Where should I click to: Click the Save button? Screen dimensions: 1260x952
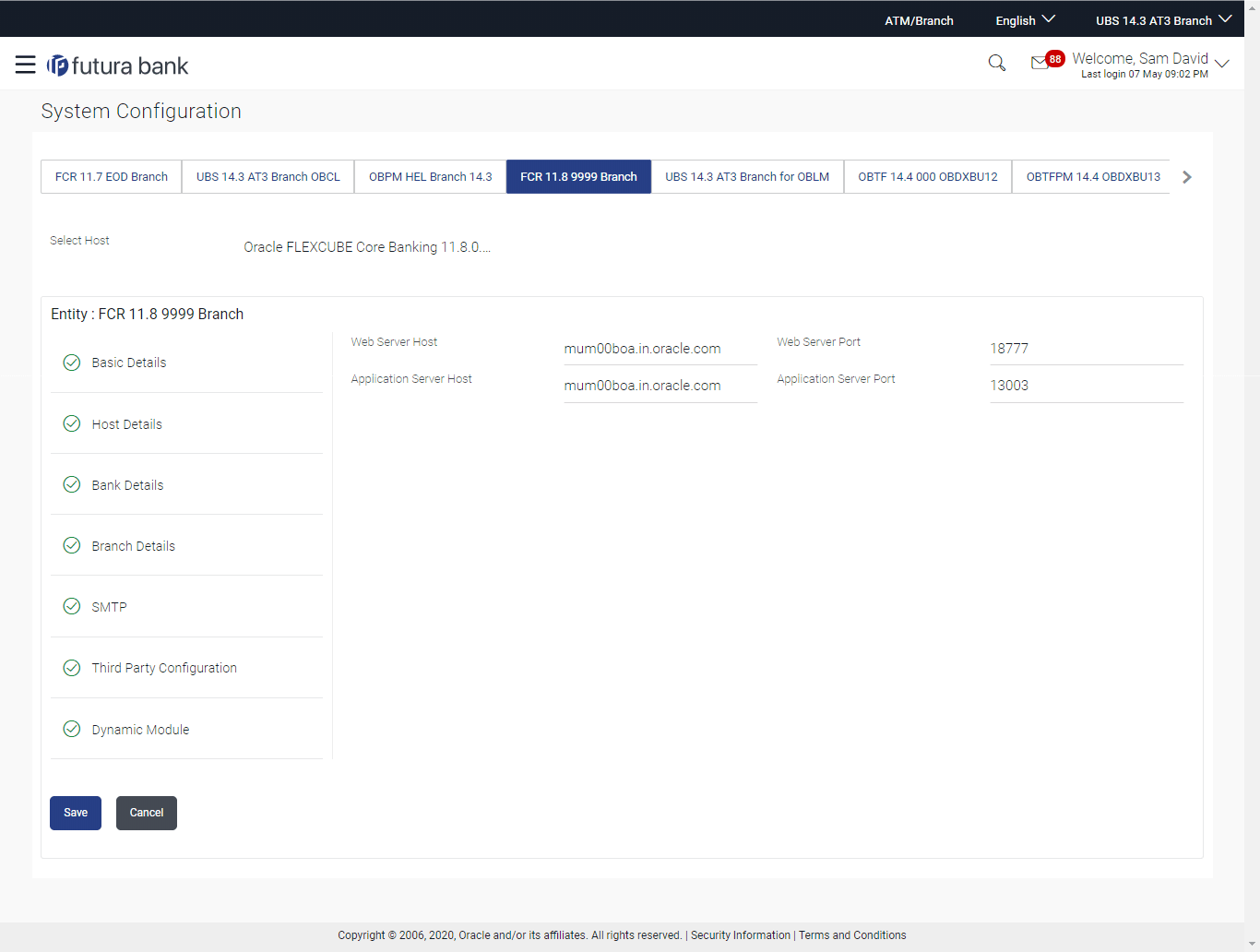point(76,813)
